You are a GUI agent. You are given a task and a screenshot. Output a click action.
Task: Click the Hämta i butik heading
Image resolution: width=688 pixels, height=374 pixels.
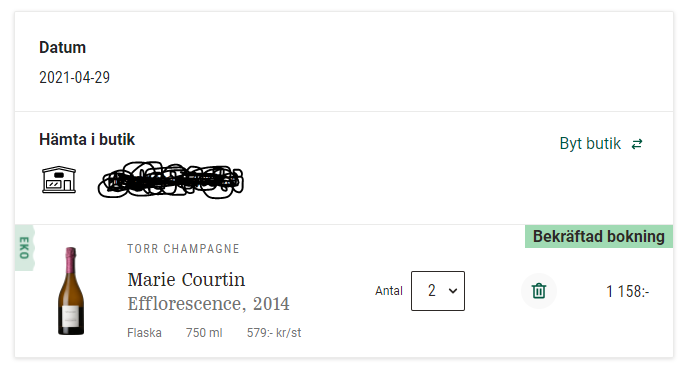87,140
